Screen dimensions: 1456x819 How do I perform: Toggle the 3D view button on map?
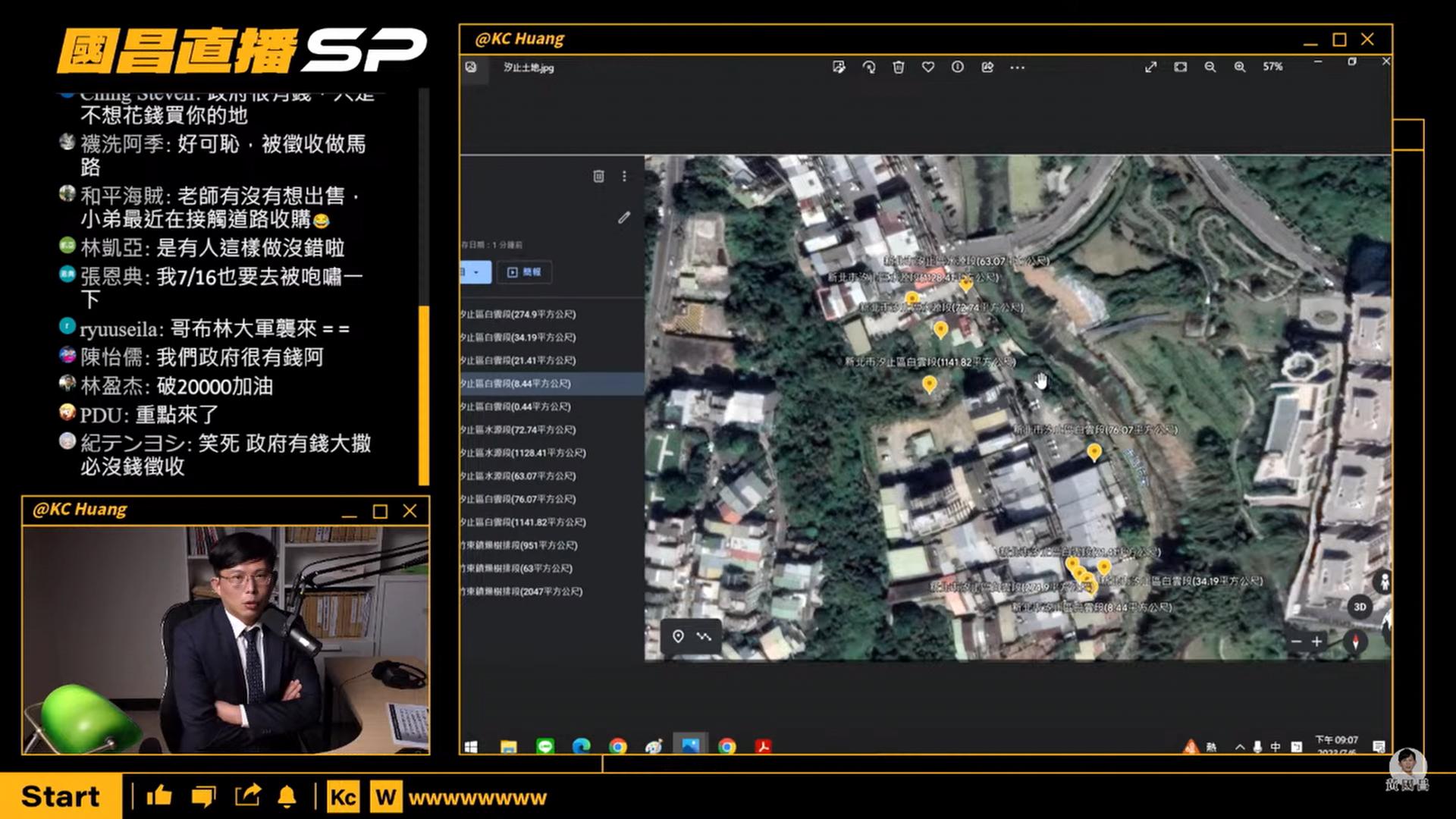pyautogui.click(x=1360, y=607)
